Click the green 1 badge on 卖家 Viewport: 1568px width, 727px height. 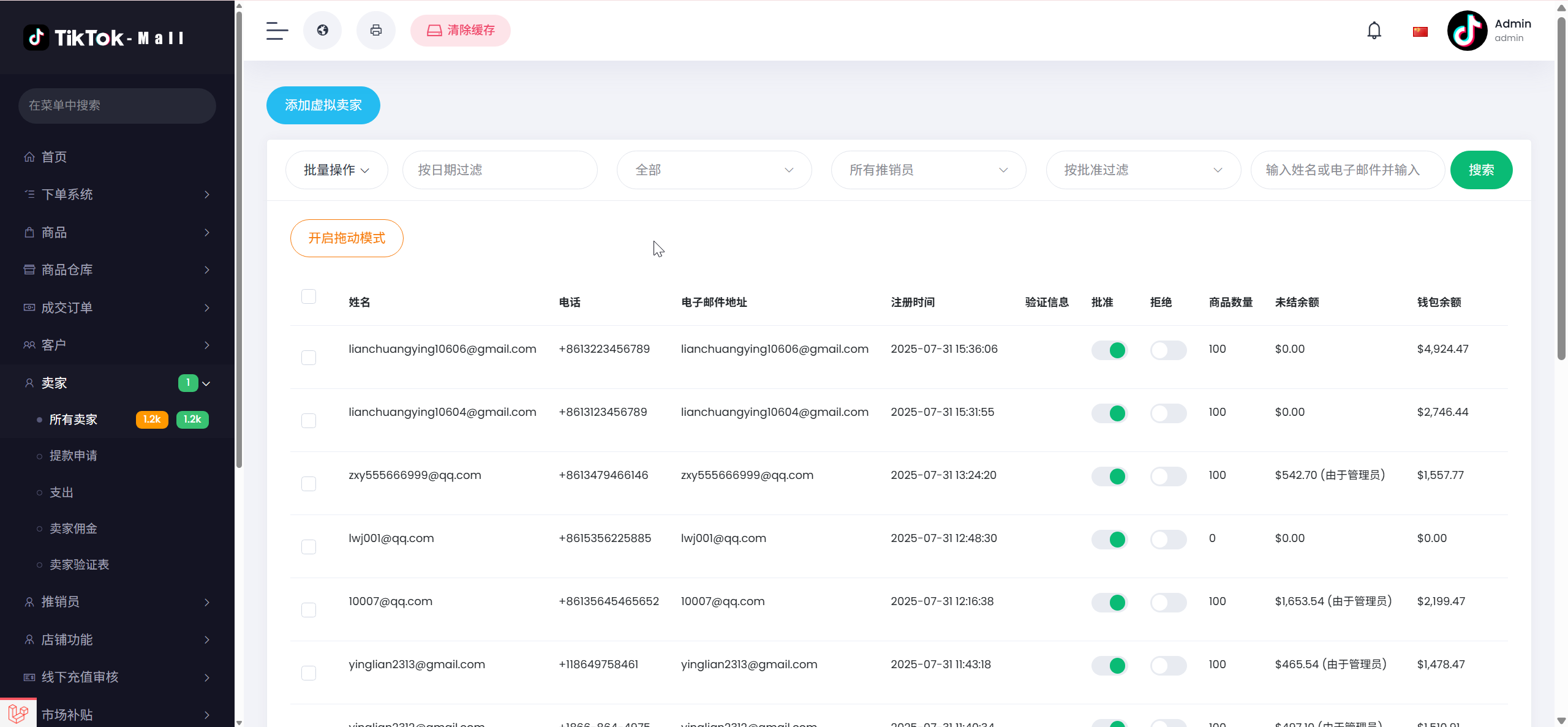click(x=188, y=383)
